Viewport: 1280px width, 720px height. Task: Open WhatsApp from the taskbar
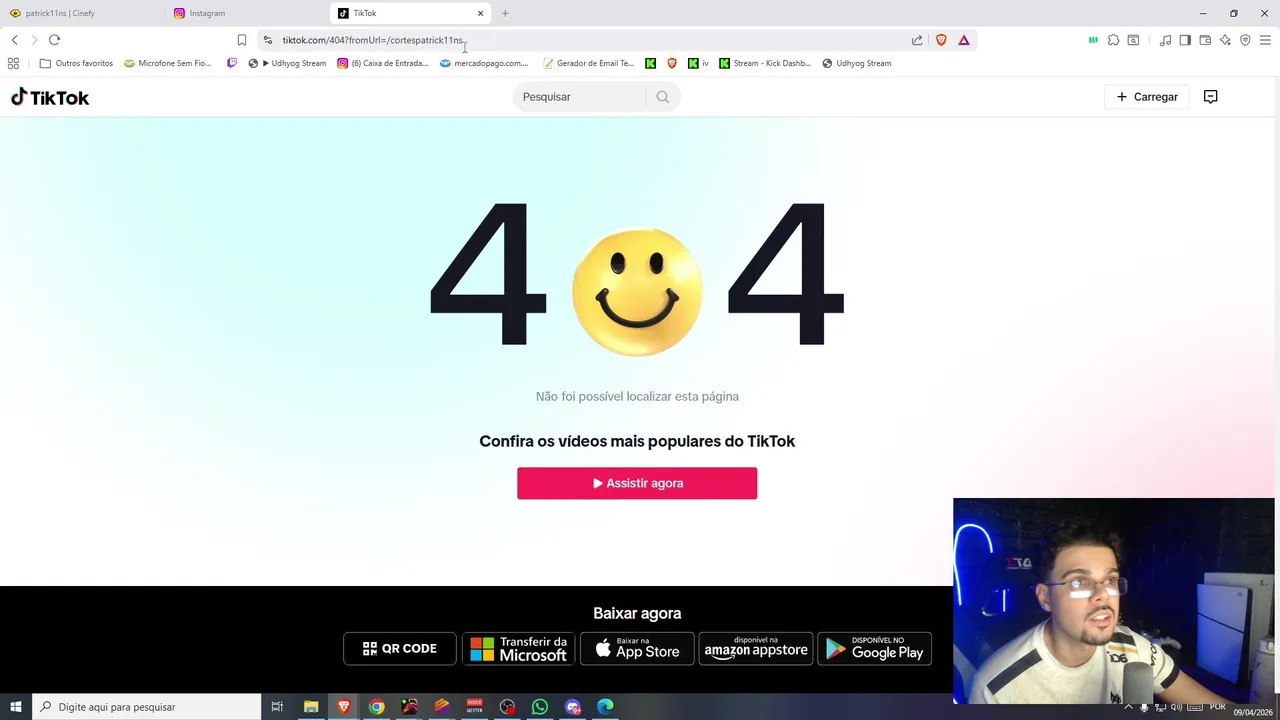540,707
